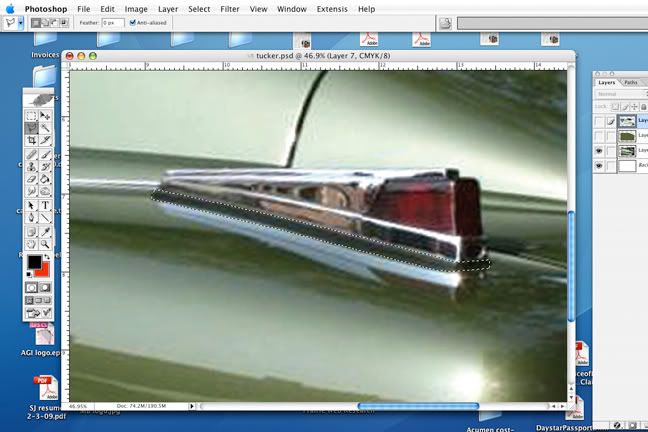
Task: Select the Clone Stamp tool
Action: point(32,167)
